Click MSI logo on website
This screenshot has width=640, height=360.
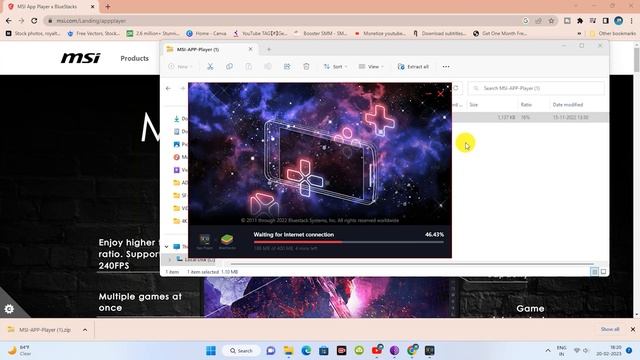click(80, 58)
